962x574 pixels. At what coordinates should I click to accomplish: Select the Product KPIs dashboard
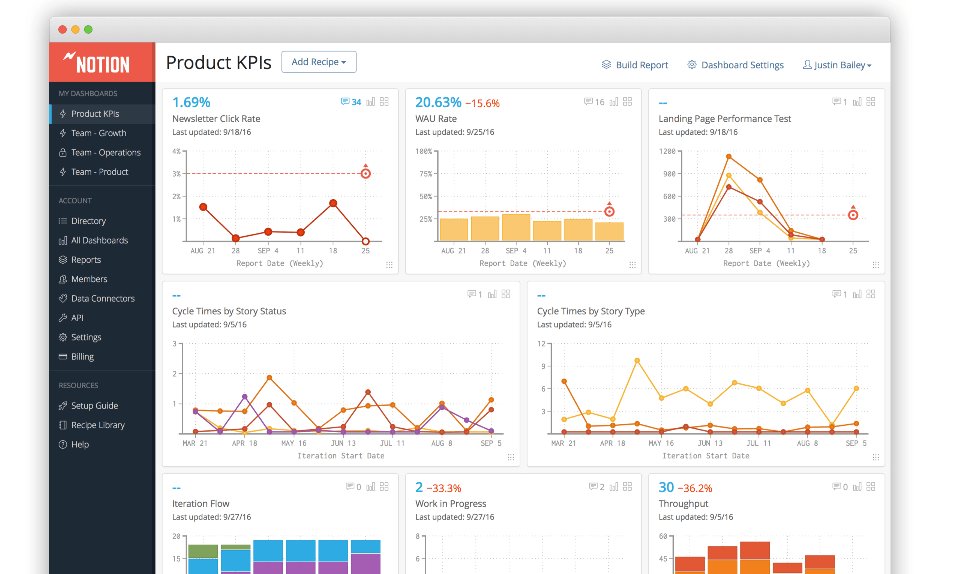click(102, 113)
